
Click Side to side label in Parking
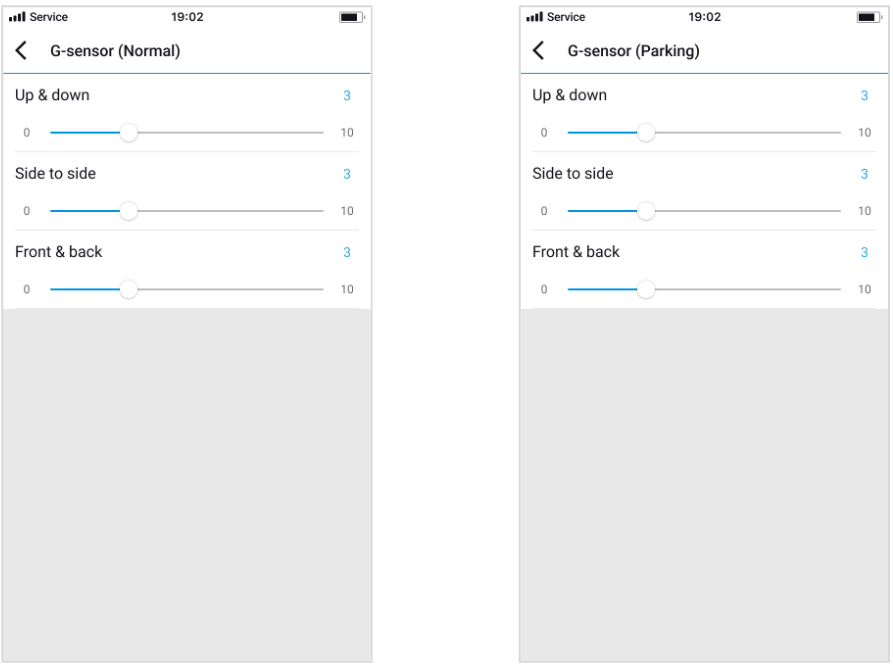pos(572,174)
